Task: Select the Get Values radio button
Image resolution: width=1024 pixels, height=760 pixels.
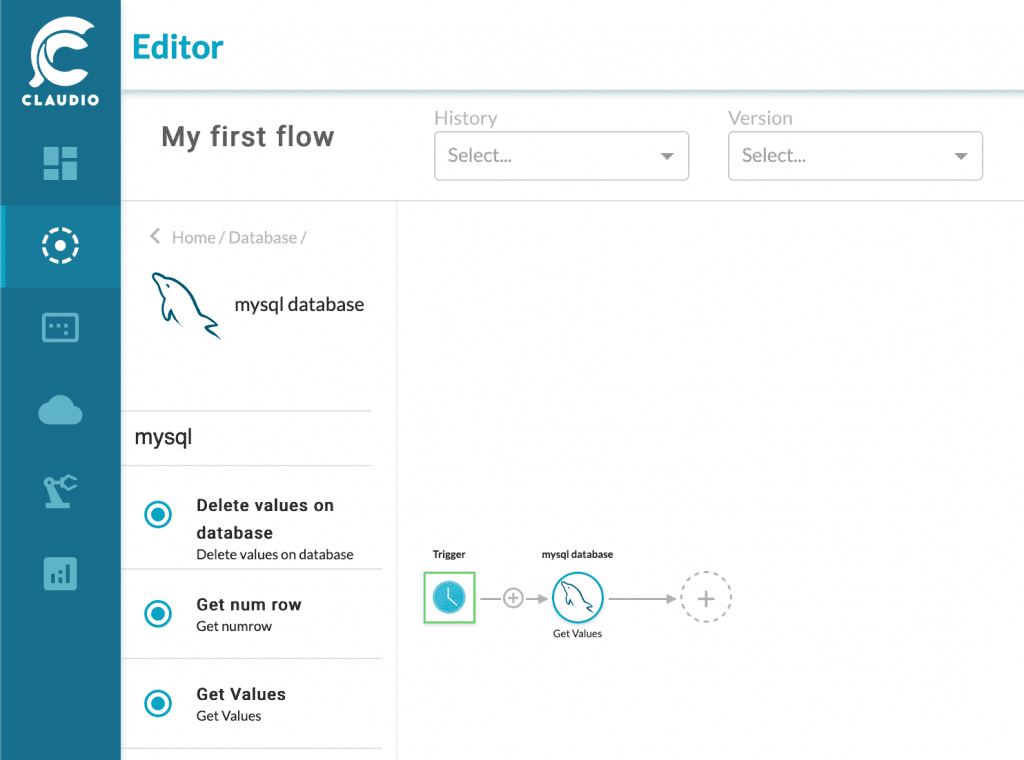Action: pyautogui.click(x=158, y=703)
